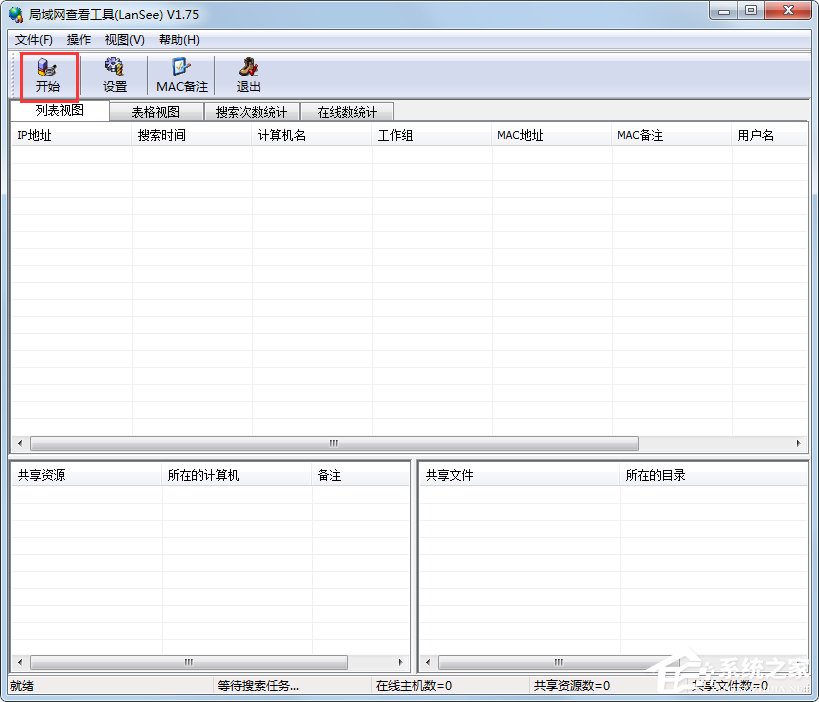This screenshot has height=702, width=819.
Task: Click the MAC备注 toolbar icon
Action: click(181, 75)
